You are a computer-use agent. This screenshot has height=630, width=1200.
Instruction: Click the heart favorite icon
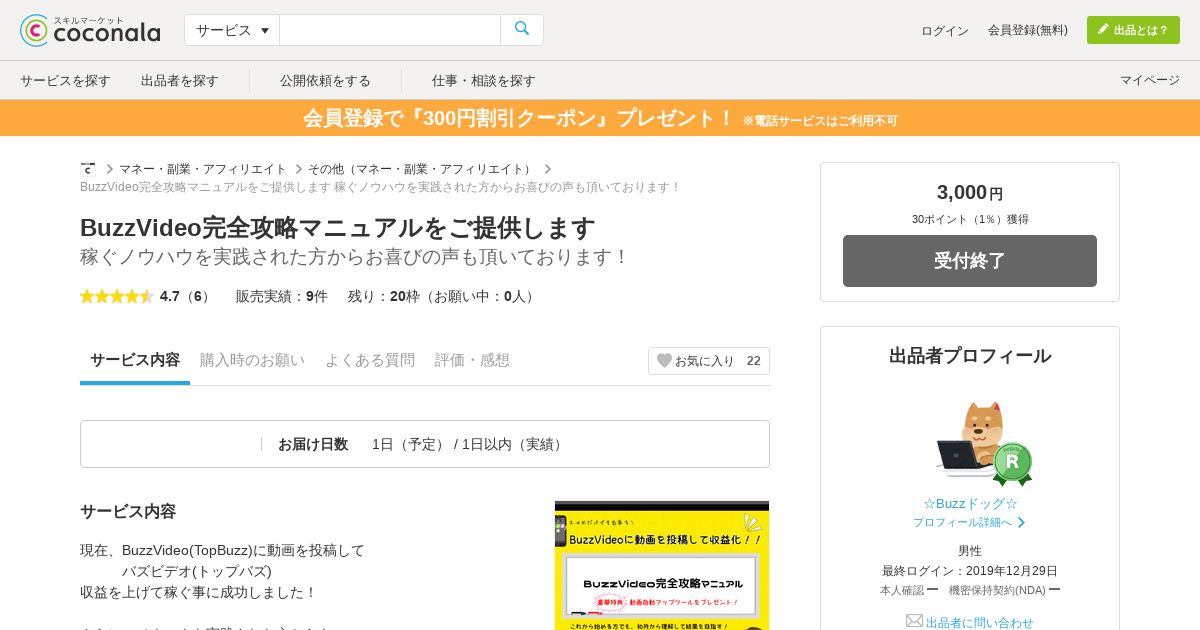tap(664, 361)
